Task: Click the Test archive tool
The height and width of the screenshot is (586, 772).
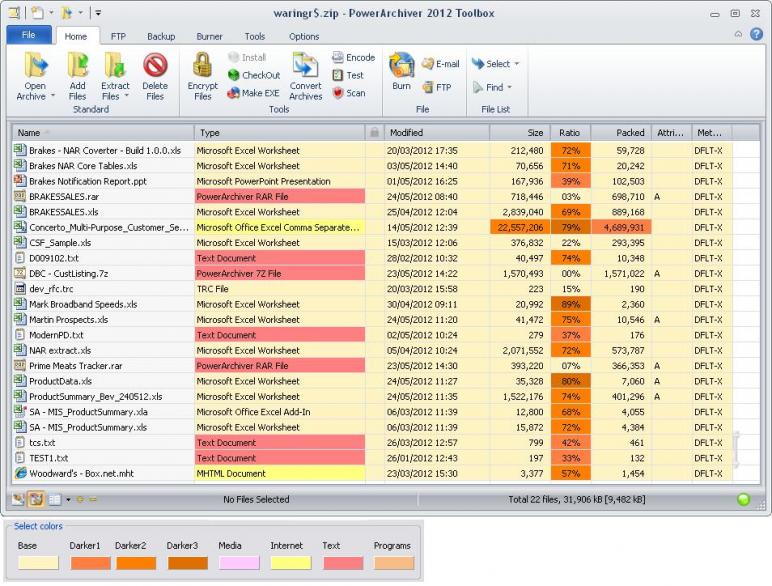Action: 348,75
